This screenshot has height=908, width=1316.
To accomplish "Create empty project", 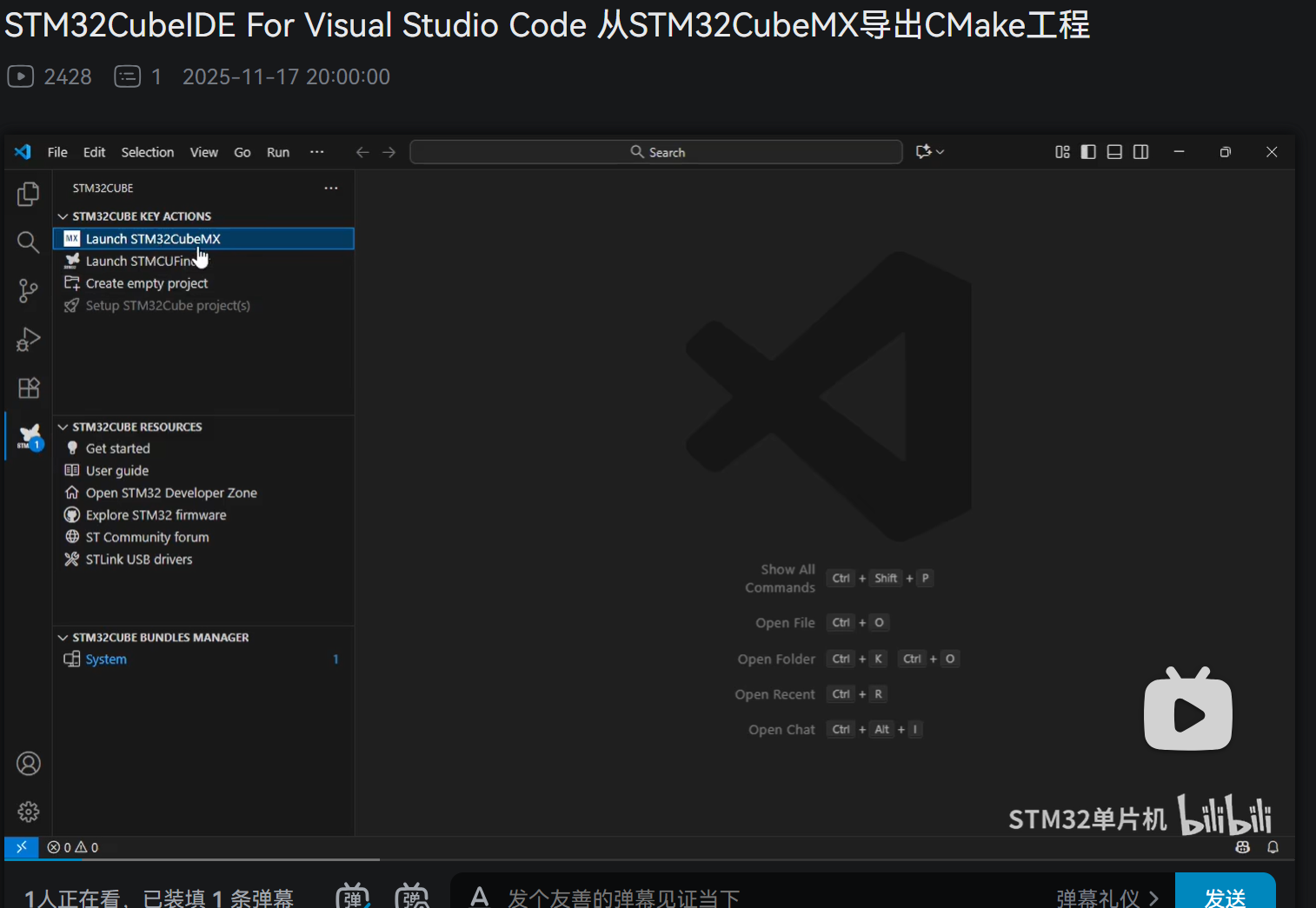I will click(x=203, y=283).
